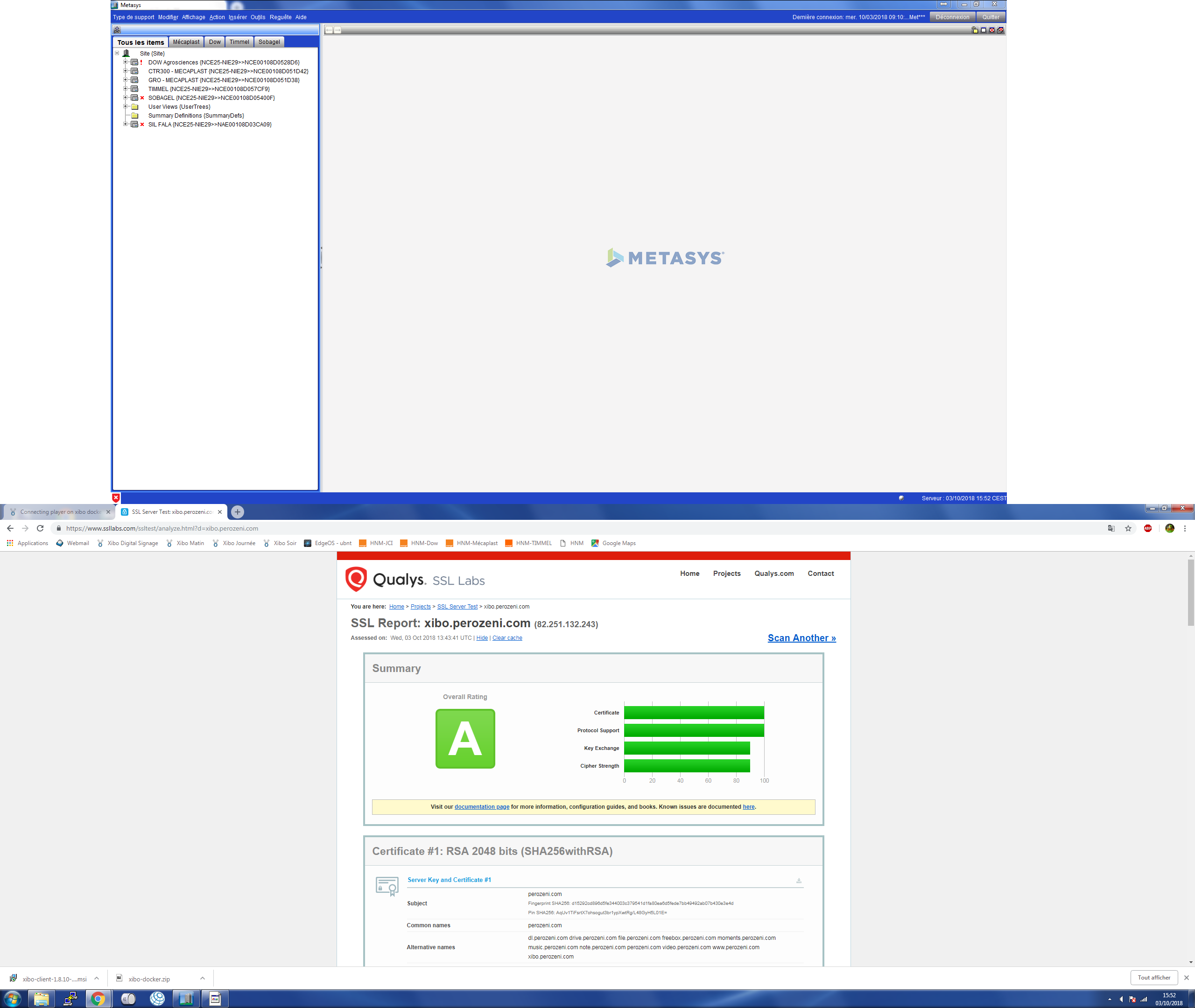Select the Timmel tab
The image size is (1195, 1008).
pyautogui.click(x=239, y=42)
